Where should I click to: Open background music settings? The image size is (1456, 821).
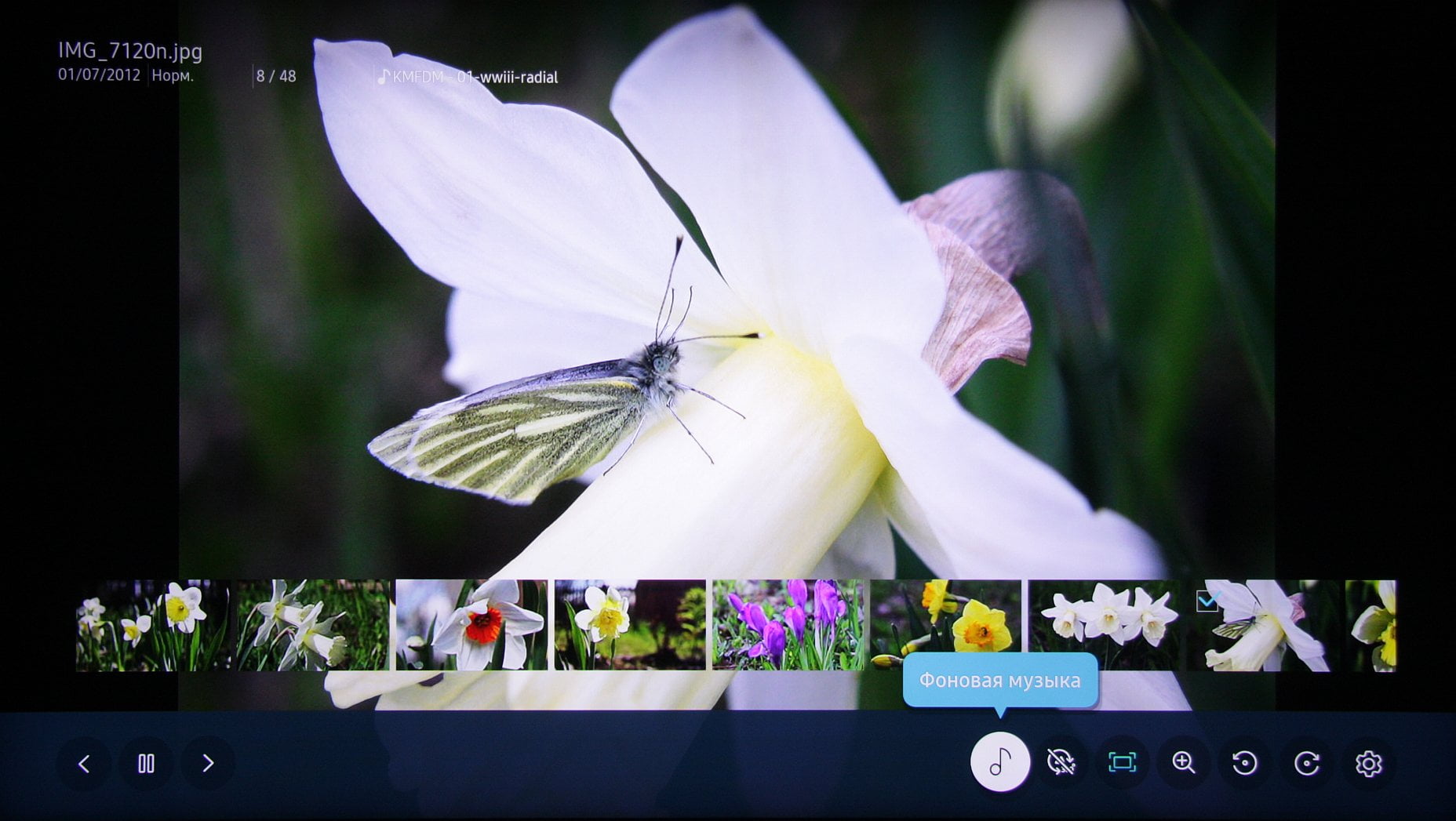click(1000, 761)
